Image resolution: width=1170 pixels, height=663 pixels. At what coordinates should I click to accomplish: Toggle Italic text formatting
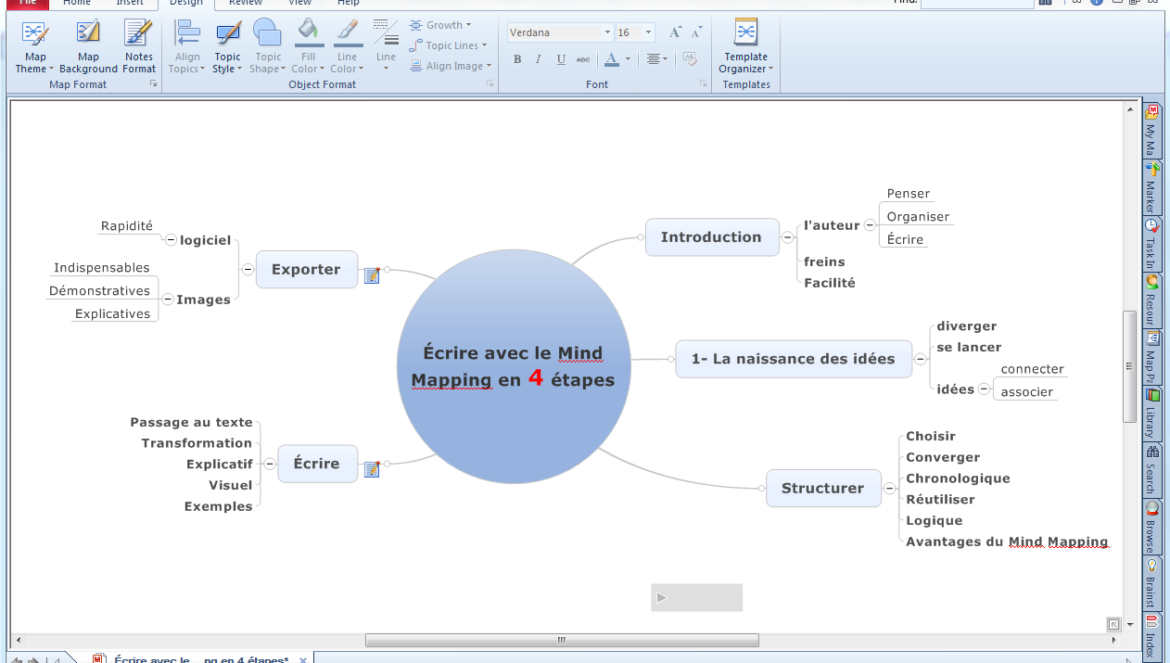tap(538, 60)
